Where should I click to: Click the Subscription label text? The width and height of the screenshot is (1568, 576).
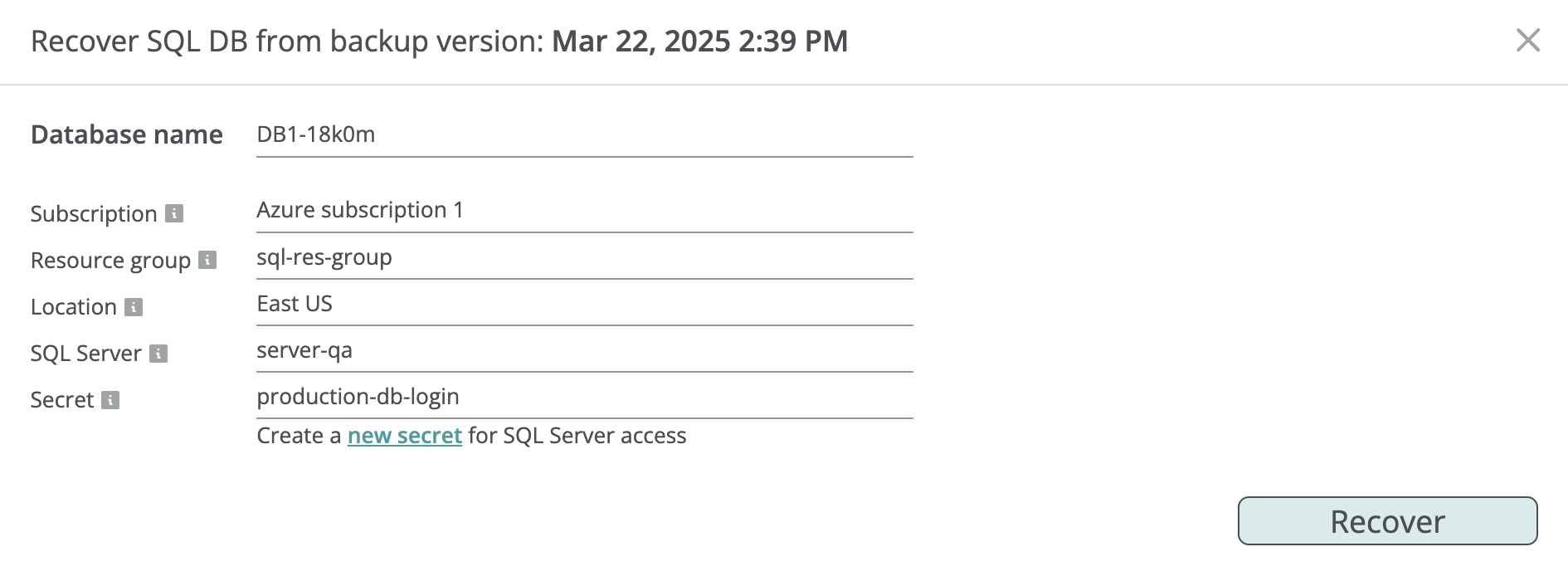coord(93,214)
